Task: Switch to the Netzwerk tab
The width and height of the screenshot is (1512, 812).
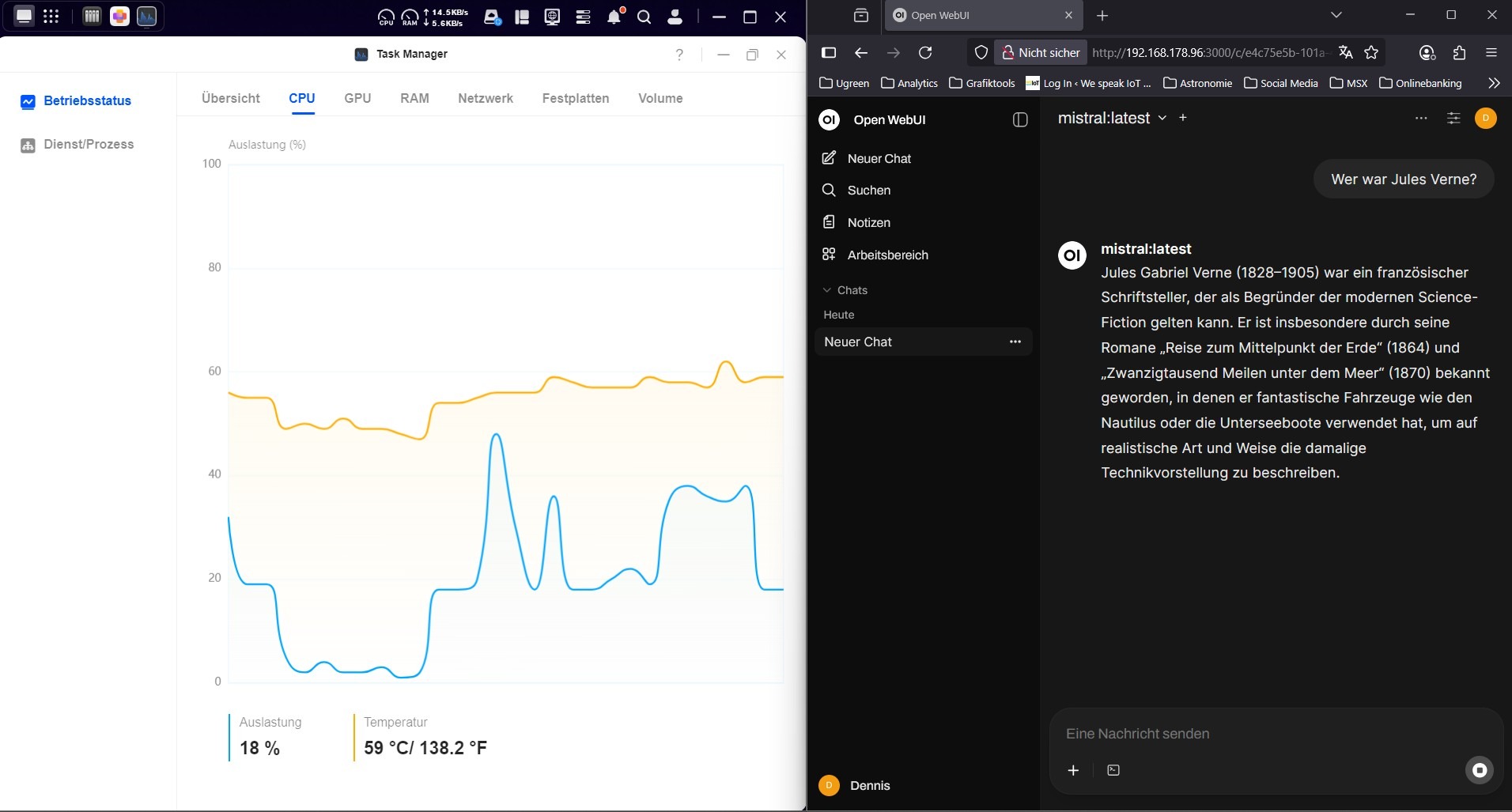Action: 485,98
